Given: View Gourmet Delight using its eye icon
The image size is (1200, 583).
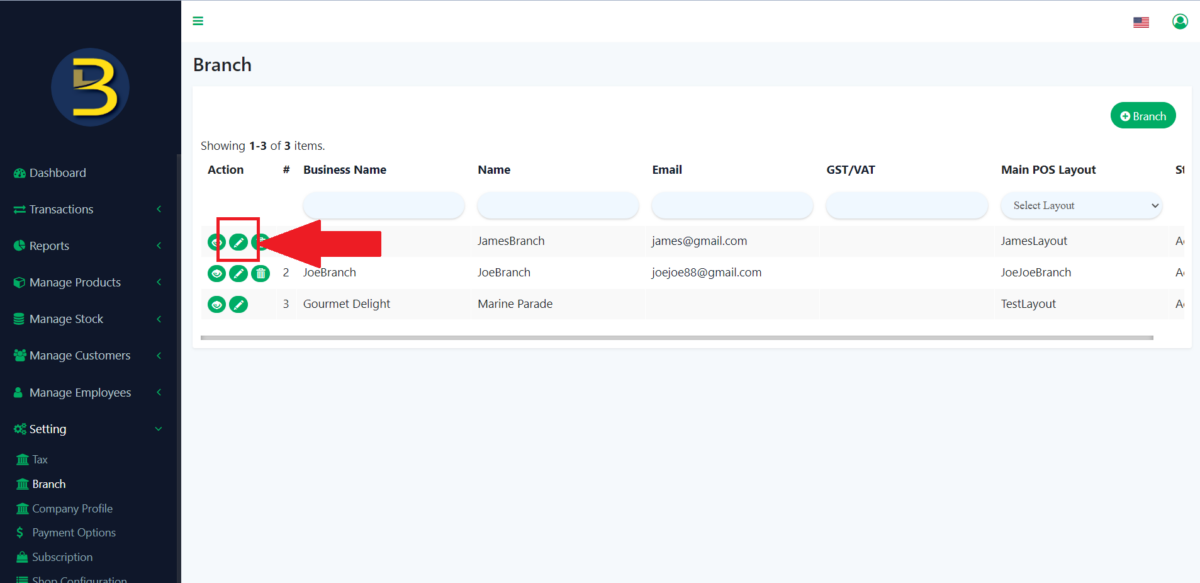Looking at the screenshot, I should 217,303.
